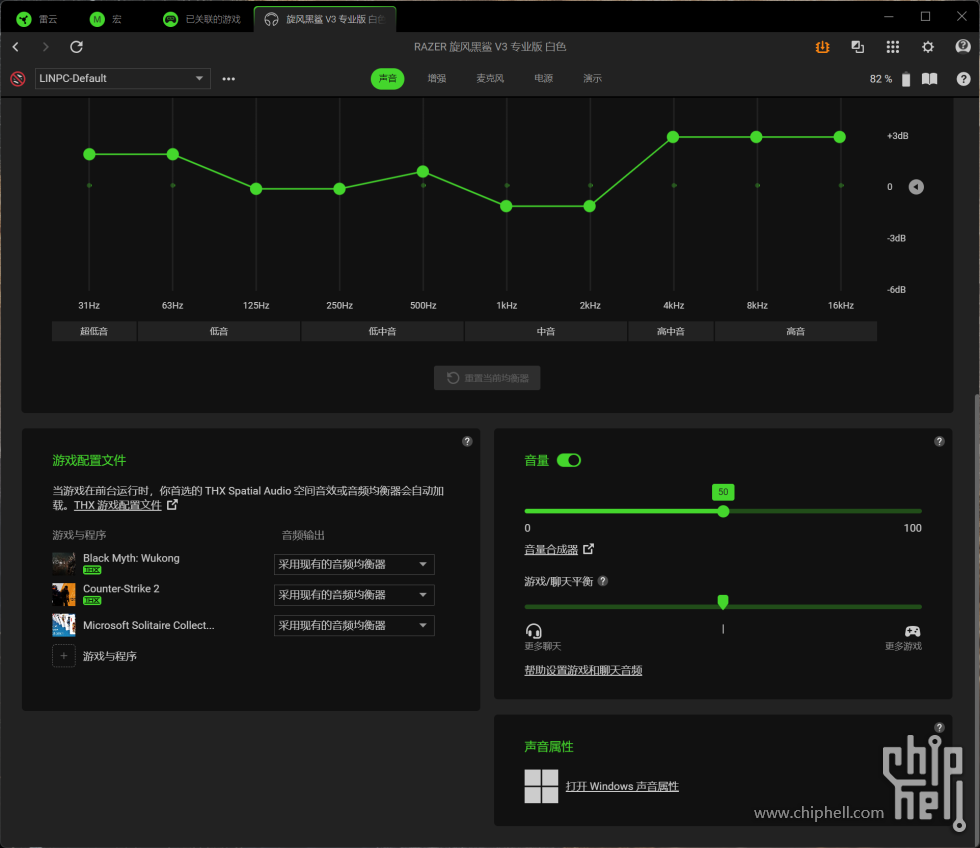Click the round arrow button at 0 dB

click(916, 187)
